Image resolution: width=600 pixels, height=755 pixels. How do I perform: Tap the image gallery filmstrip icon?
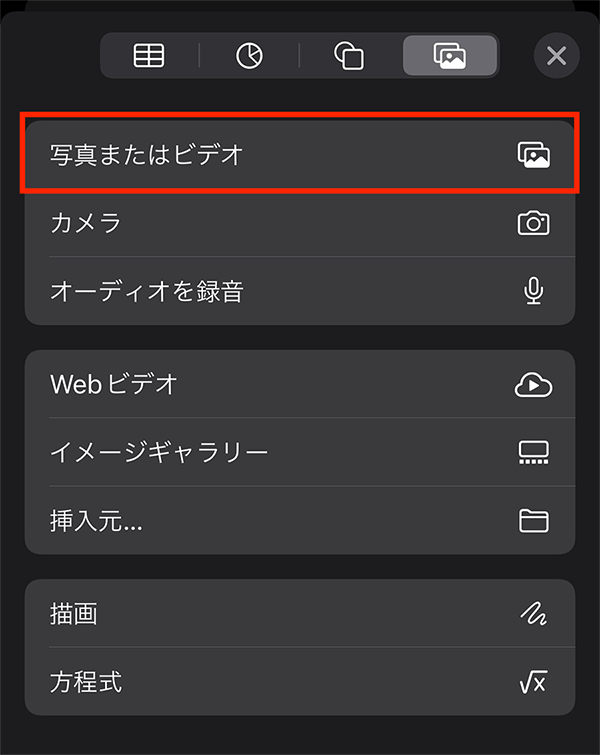[534, 452]
